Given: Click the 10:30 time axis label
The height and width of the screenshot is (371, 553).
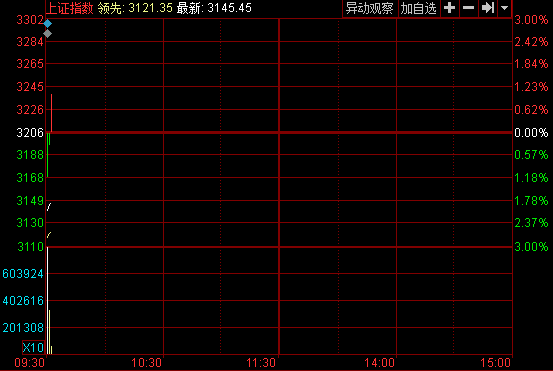Looking at the screenshot, I should pyautogui.click(x=146, y=363).
